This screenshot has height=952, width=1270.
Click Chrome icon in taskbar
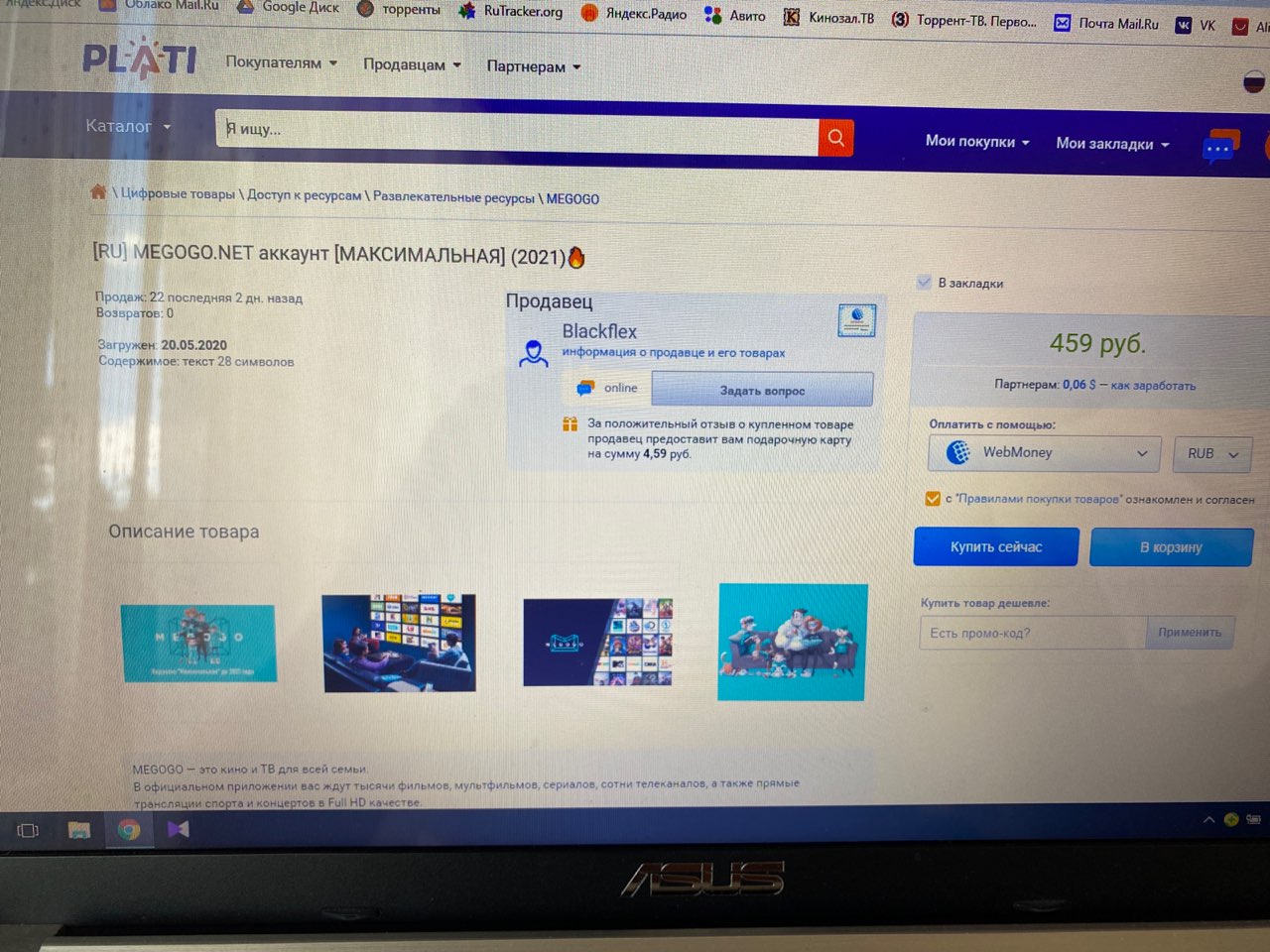coord(129,829)
